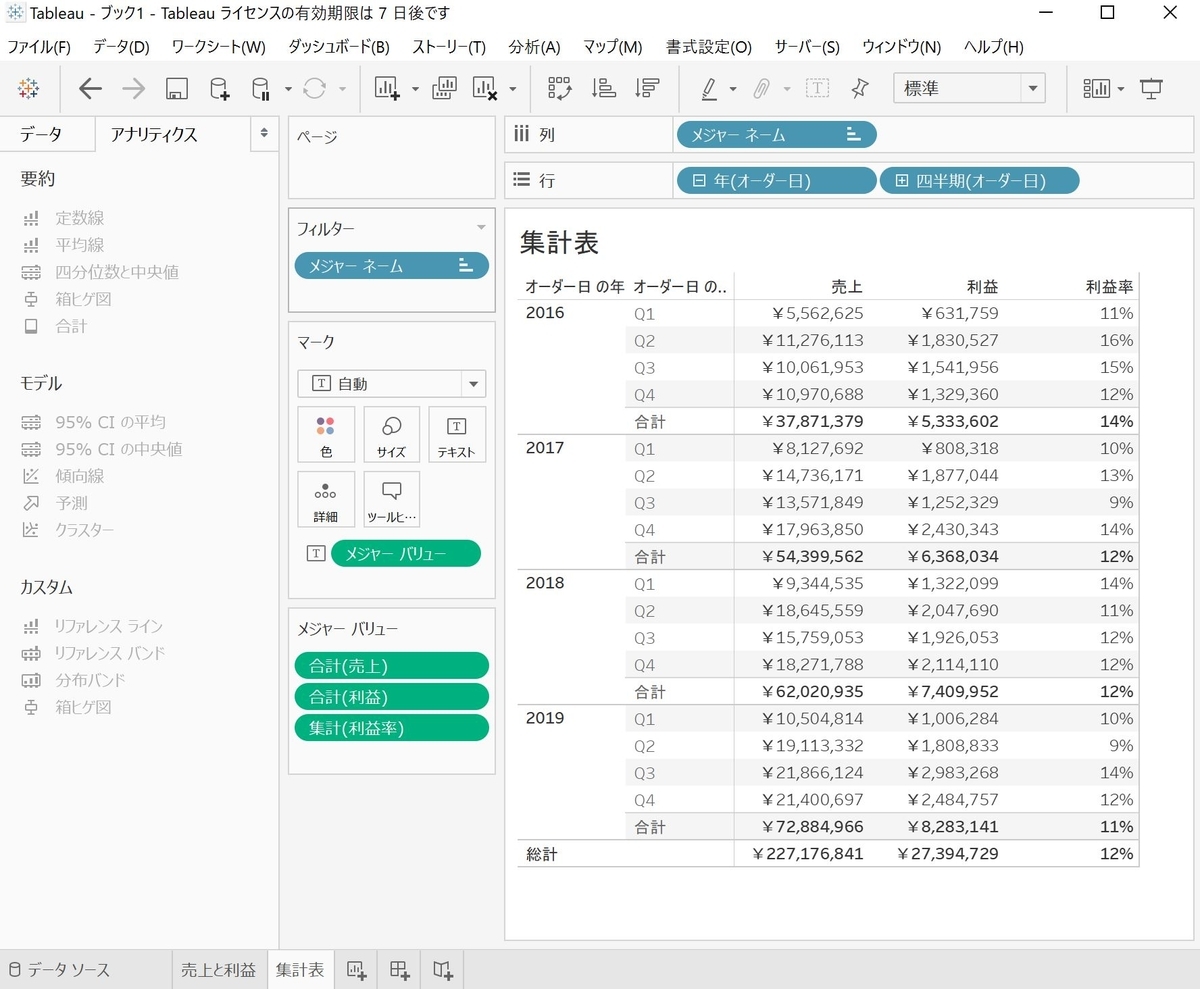
Task: Pause auto updates with the cylinder pause icon
Action: coord(260,88)
